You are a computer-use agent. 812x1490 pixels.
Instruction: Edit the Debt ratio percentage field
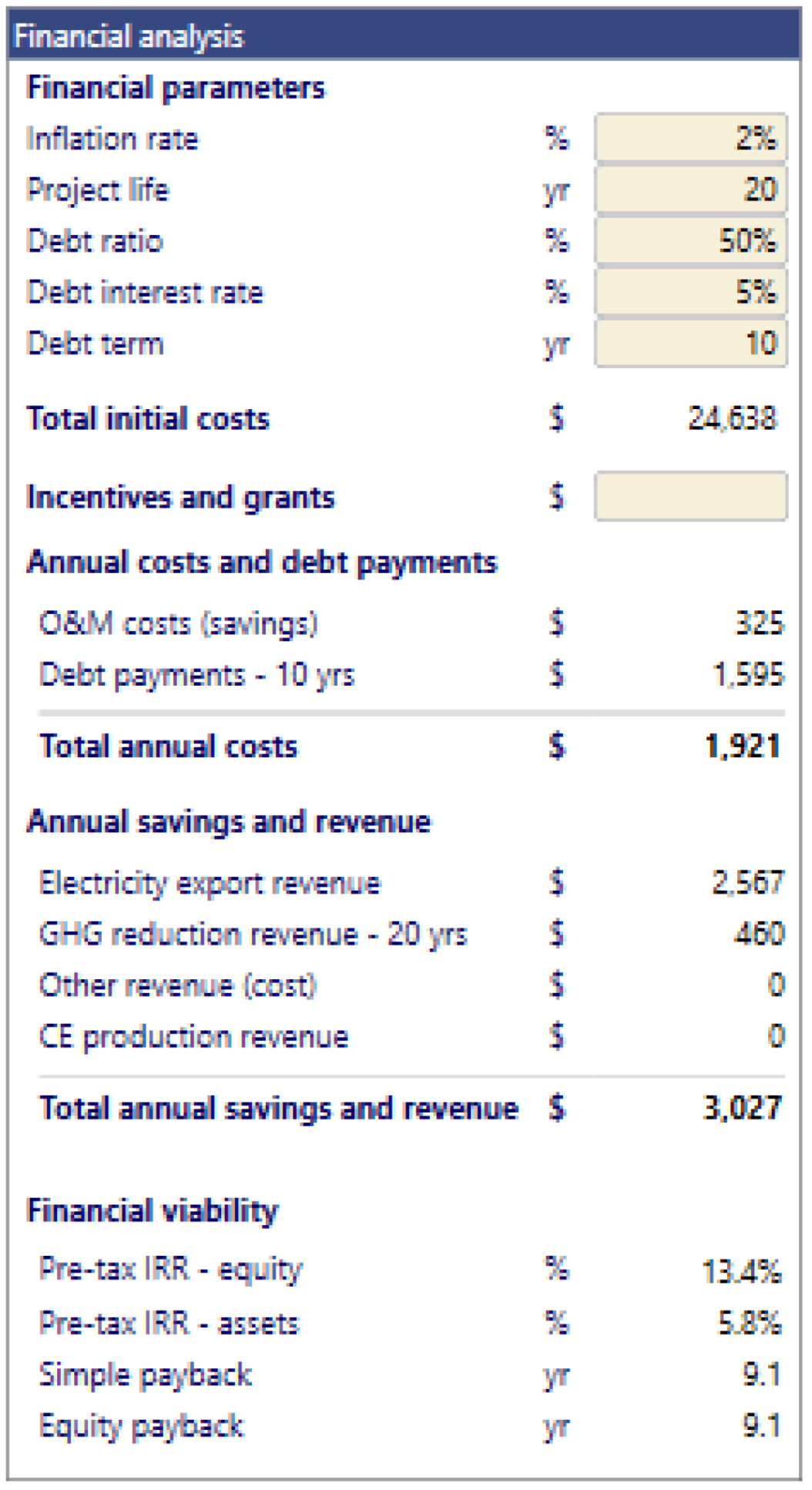(x=690, y=241)
